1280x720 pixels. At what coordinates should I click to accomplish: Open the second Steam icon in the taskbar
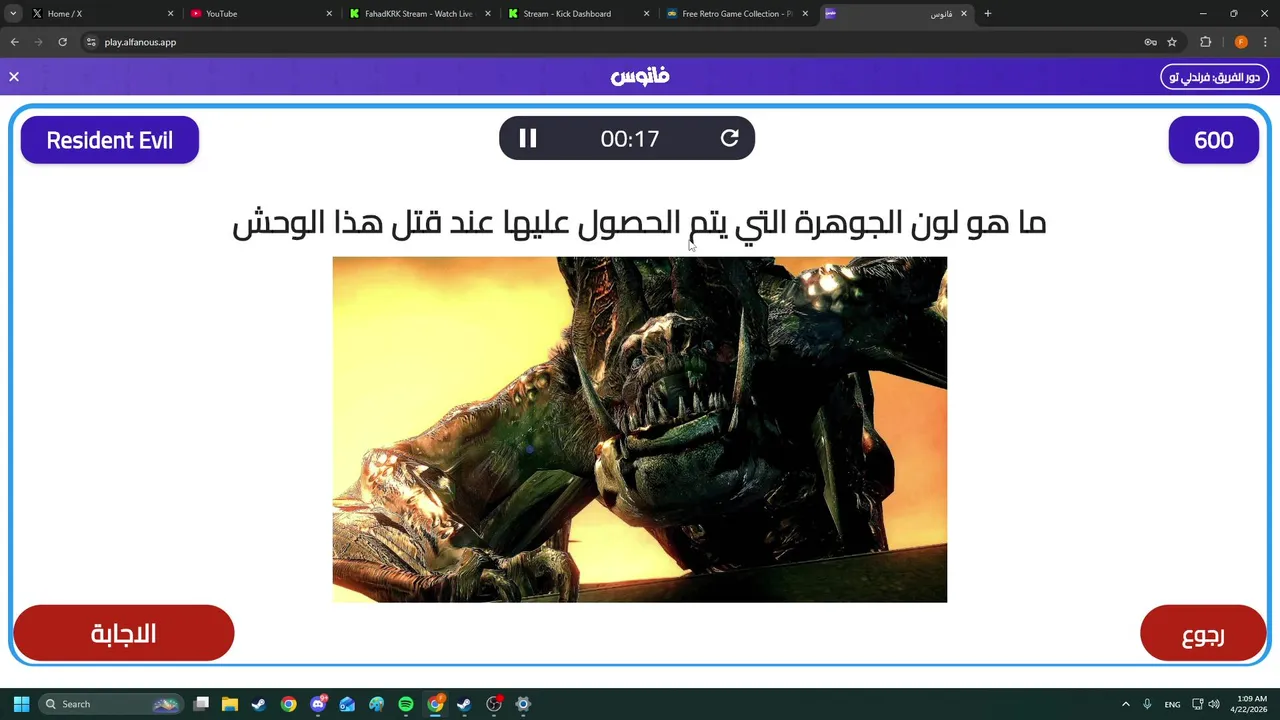tap(464, 704)
